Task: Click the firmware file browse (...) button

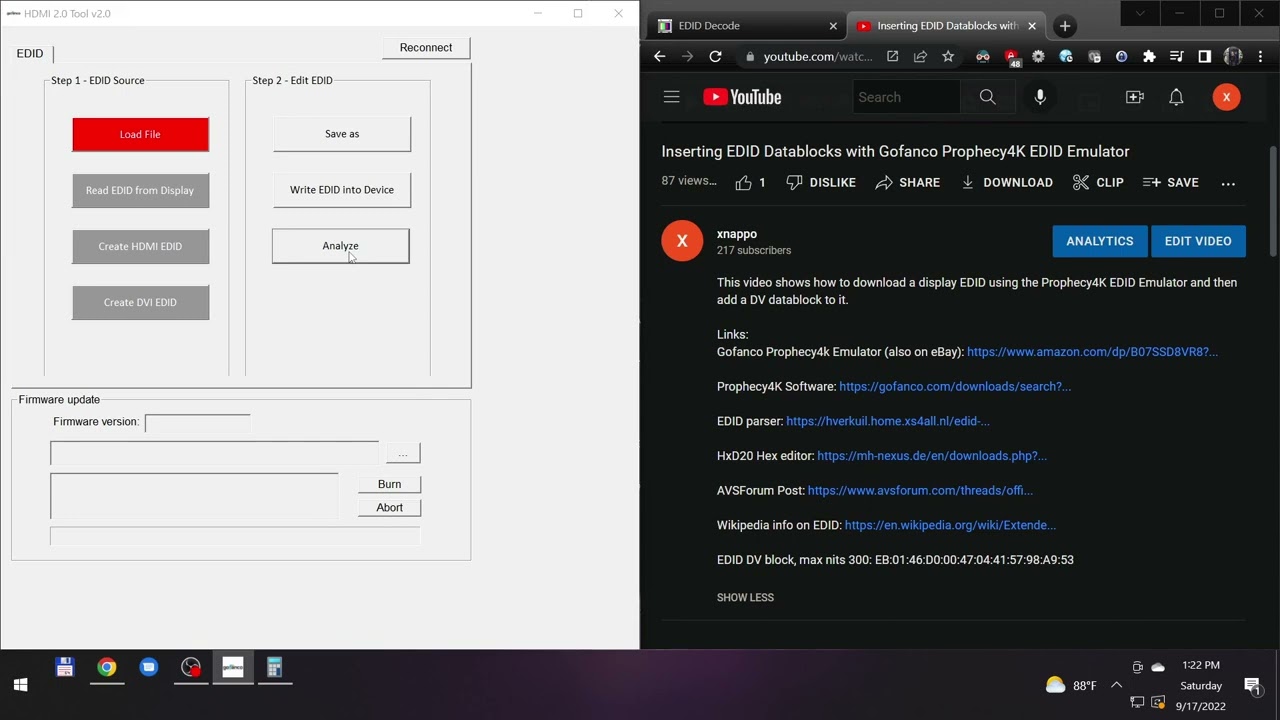Action: click(x=403, y=453)
